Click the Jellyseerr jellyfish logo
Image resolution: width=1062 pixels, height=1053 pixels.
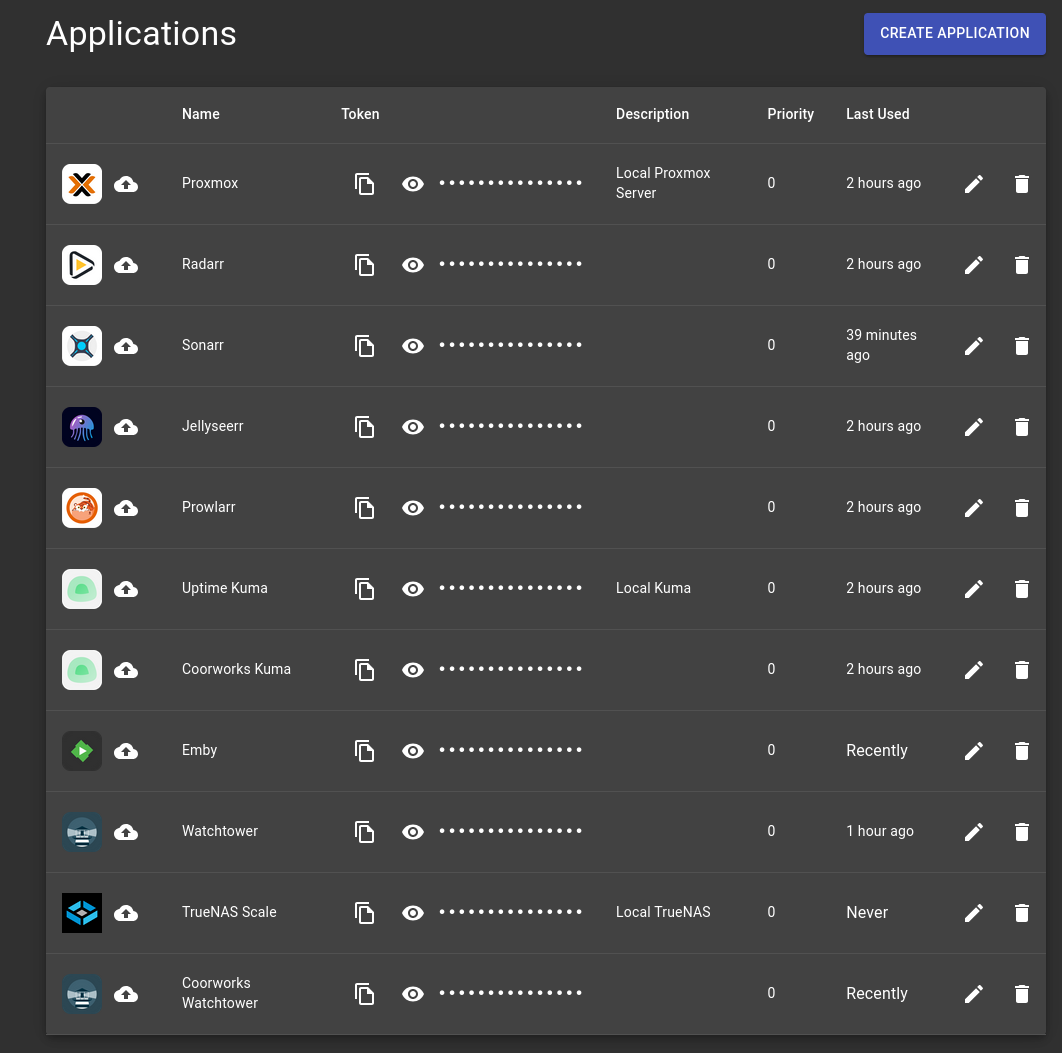[x=82, y=427]
